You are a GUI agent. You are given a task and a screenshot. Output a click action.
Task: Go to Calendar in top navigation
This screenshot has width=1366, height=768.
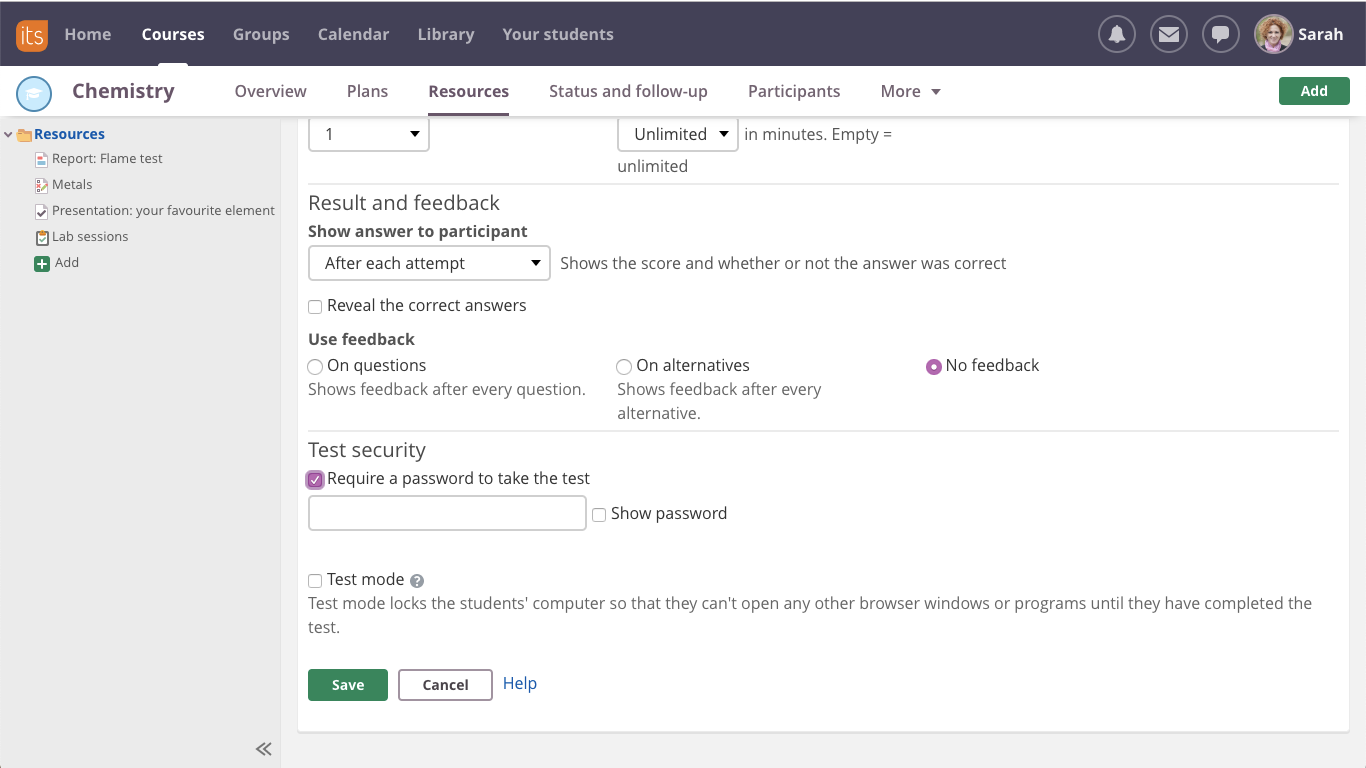353,34
